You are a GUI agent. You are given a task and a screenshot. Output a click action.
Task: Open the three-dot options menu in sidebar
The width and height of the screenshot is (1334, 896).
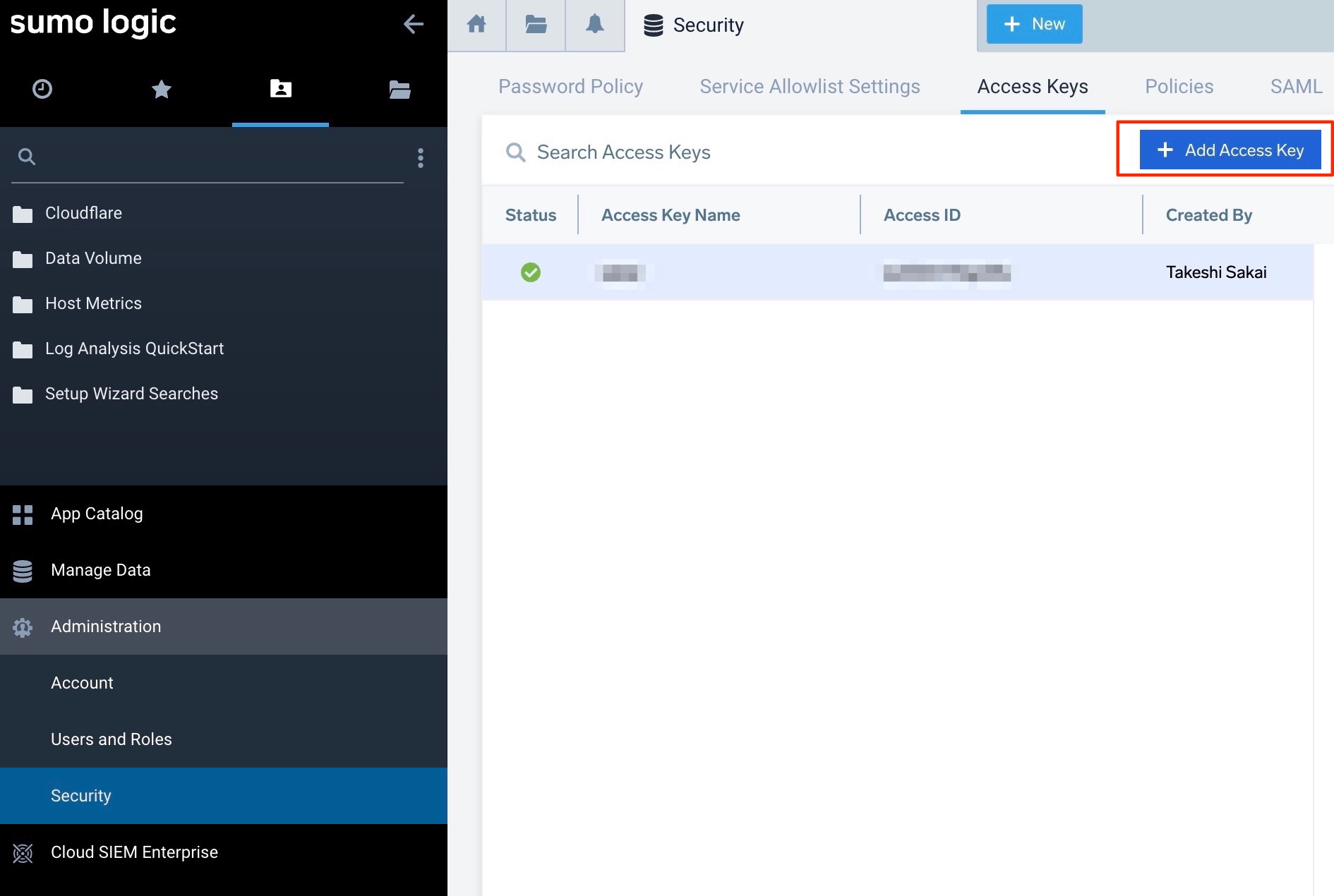coord(420,158)
